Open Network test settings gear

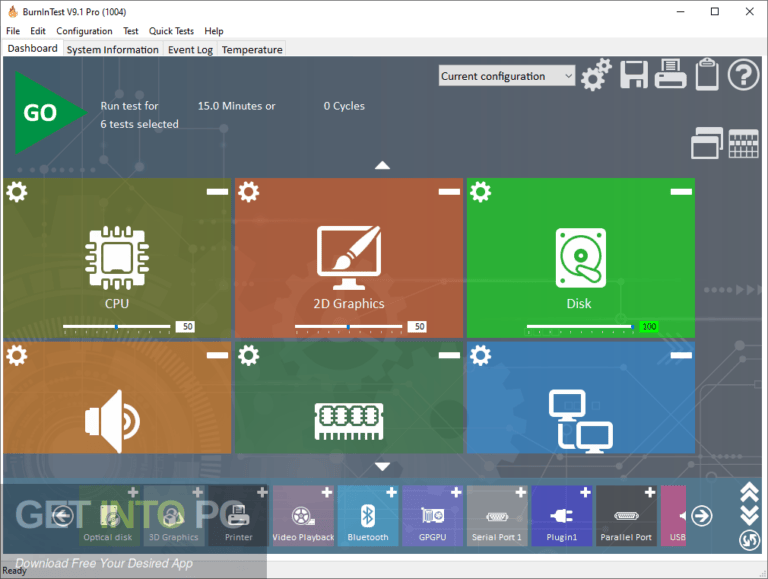click(480, 355)
